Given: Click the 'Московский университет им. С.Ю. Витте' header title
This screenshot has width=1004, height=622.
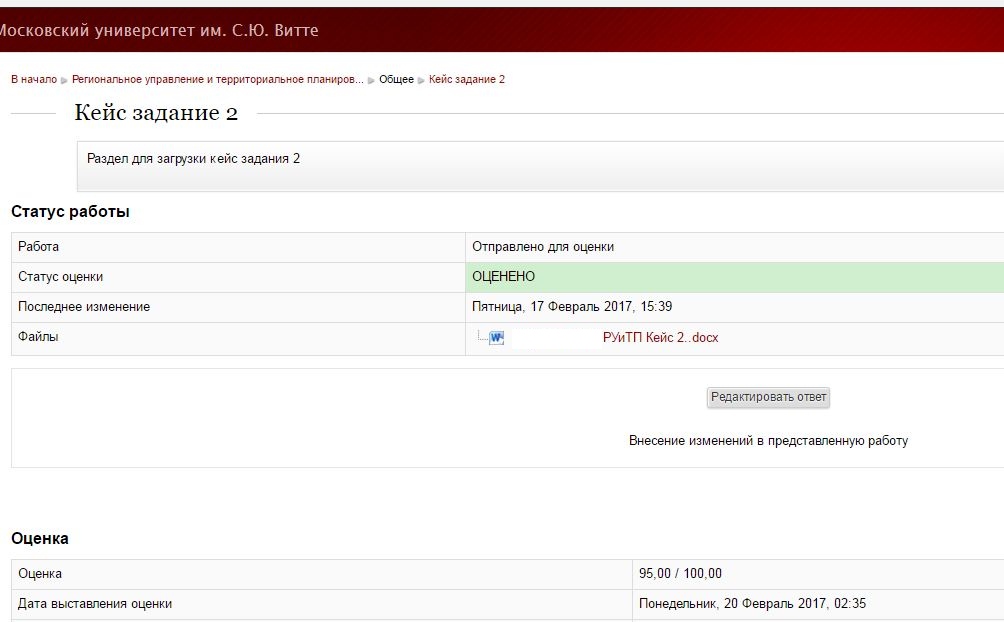Looking at the screenshot, I should pos(160,30).
